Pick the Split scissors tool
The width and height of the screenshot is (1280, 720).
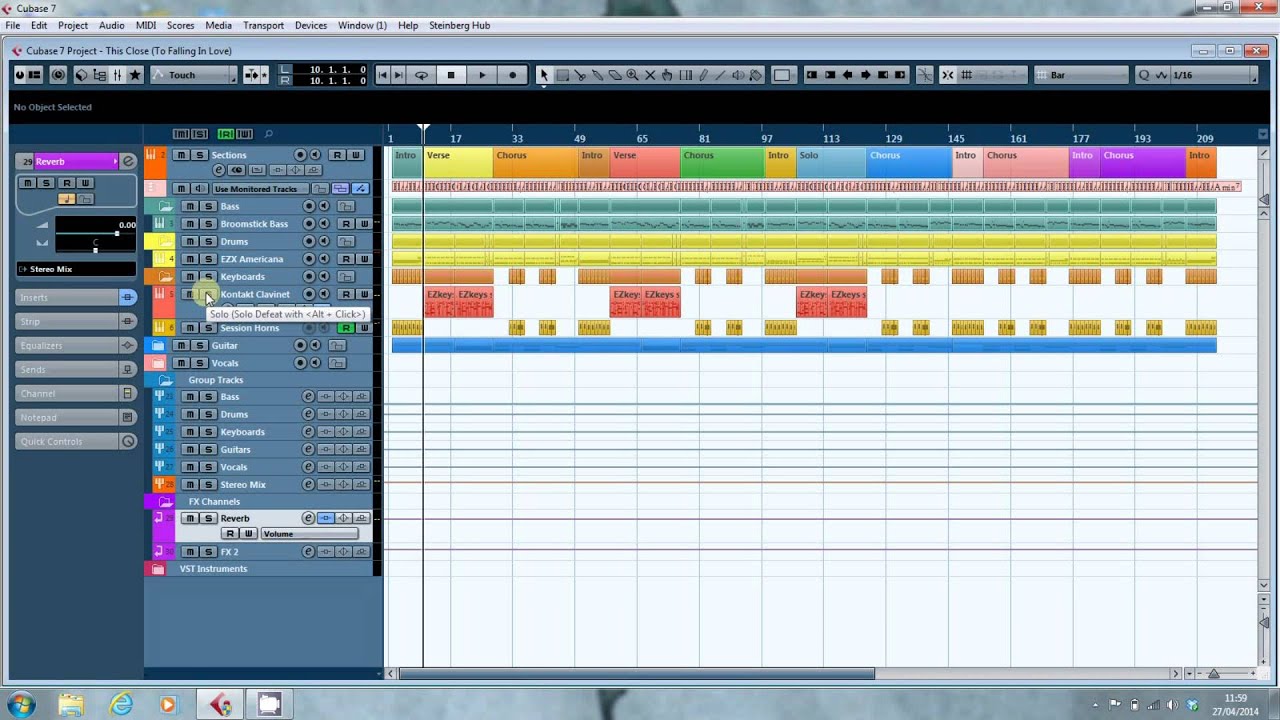coord(580,75)
